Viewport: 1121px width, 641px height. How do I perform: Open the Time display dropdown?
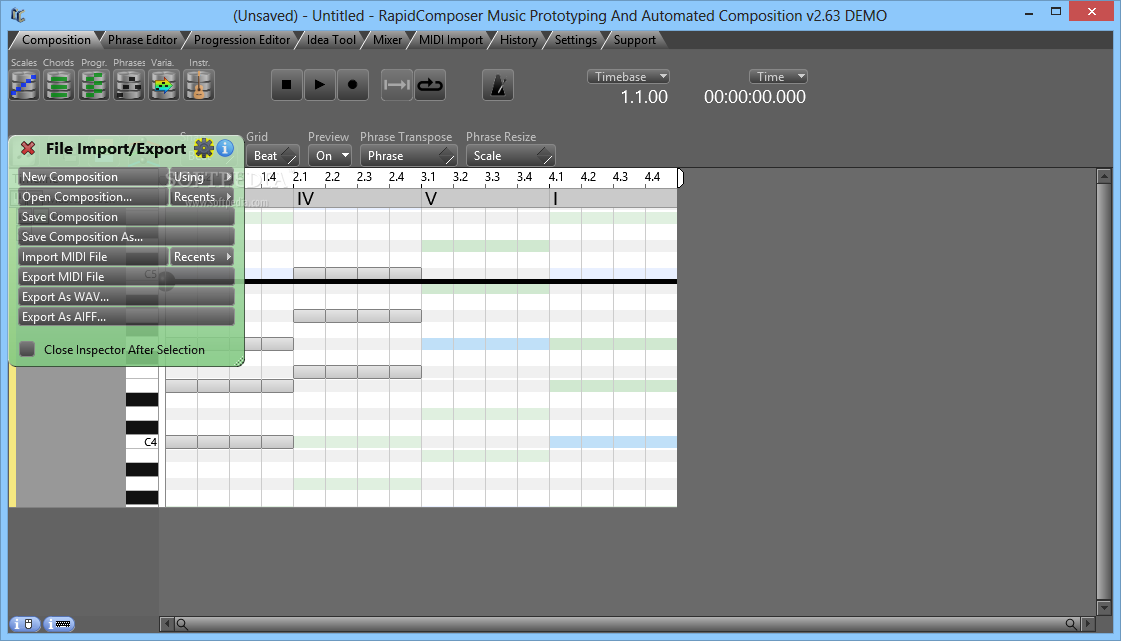pos(778,76)
